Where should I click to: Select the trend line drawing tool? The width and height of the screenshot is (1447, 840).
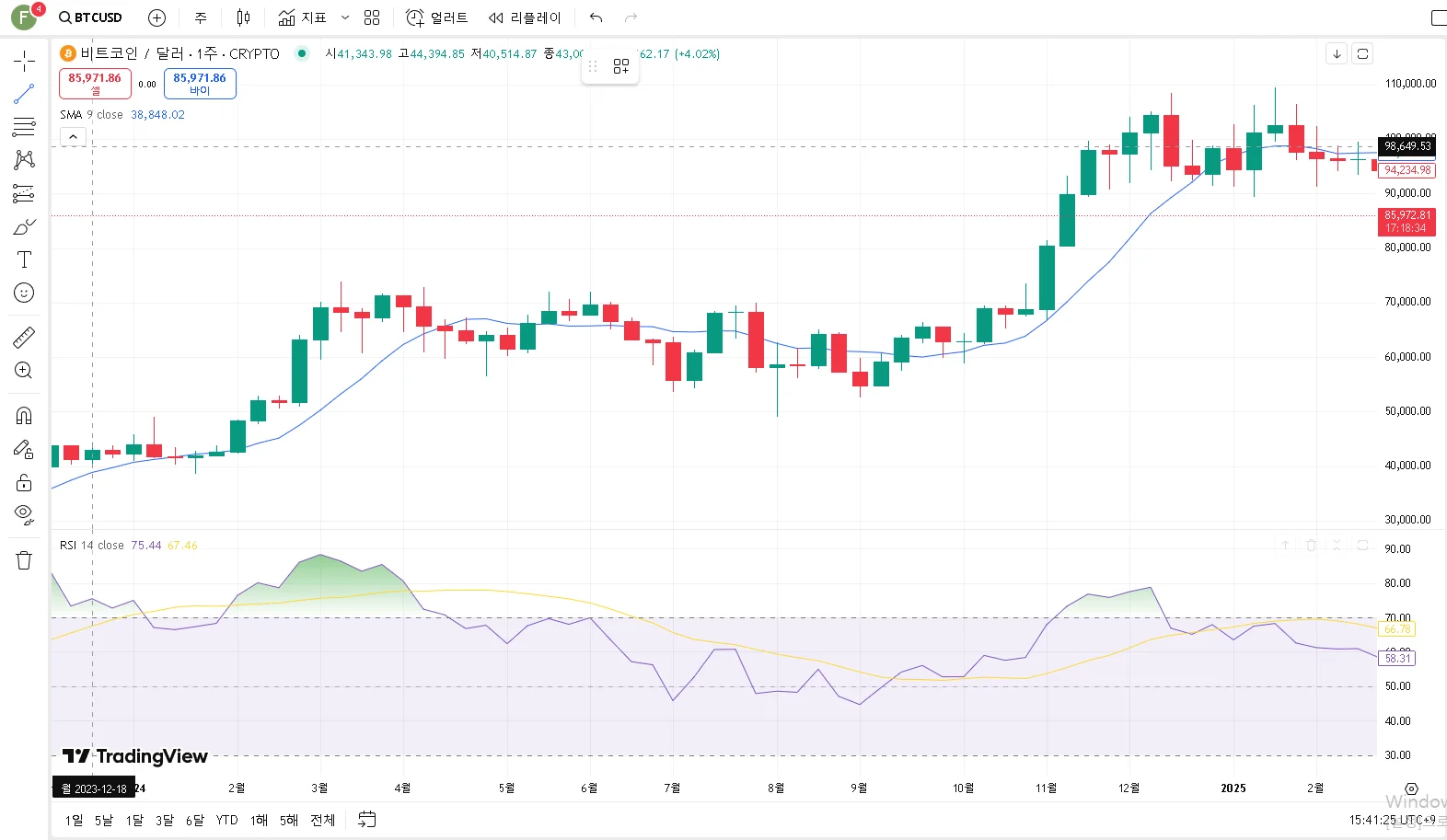click(x=24, y=94)
